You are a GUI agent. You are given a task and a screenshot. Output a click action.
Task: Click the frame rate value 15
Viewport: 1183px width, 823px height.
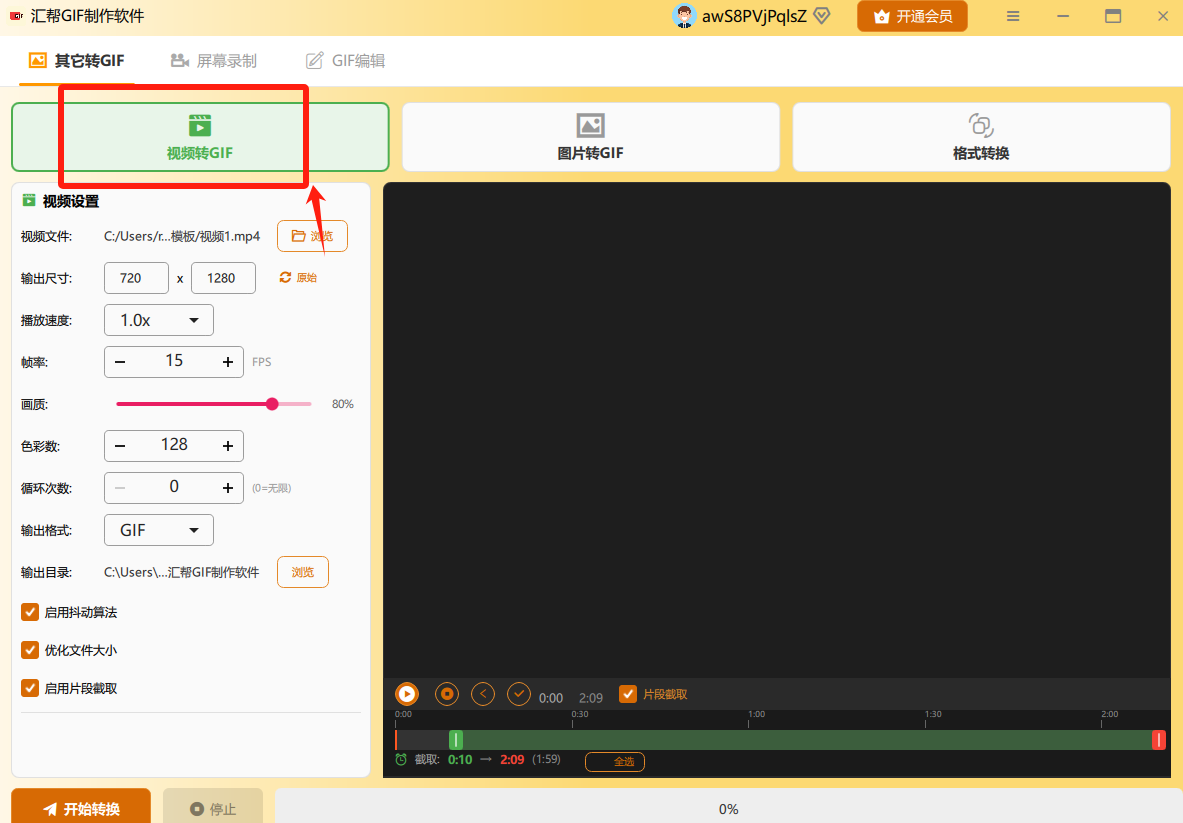tap(174, 361)
